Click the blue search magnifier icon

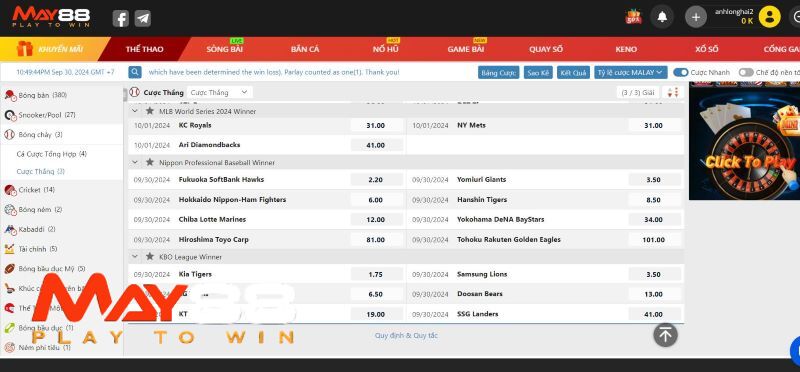pyautogui.click(x=135, y=72)
